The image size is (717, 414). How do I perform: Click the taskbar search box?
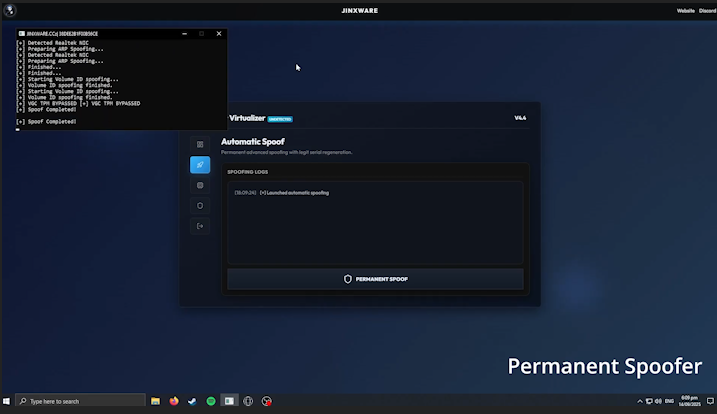tap(80, 401)
